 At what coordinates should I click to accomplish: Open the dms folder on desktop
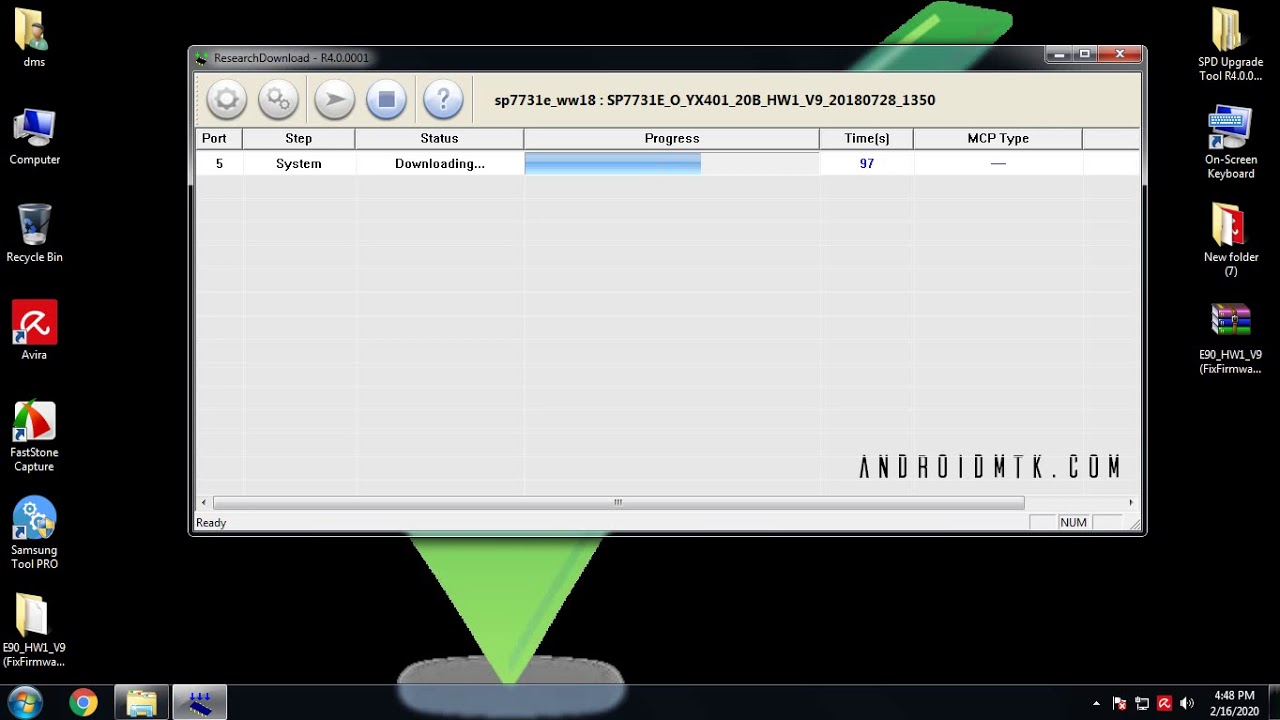[34, 38]
